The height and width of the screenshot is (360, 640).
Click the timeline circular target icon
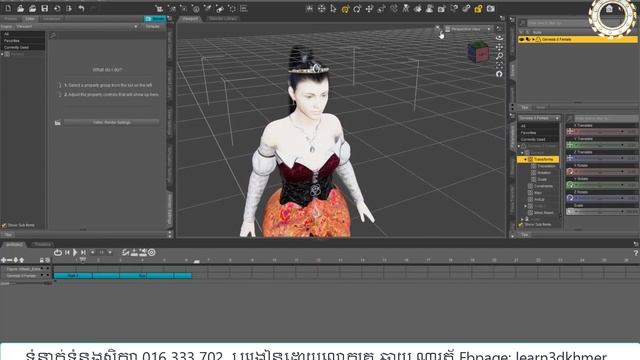coord(151,253)
